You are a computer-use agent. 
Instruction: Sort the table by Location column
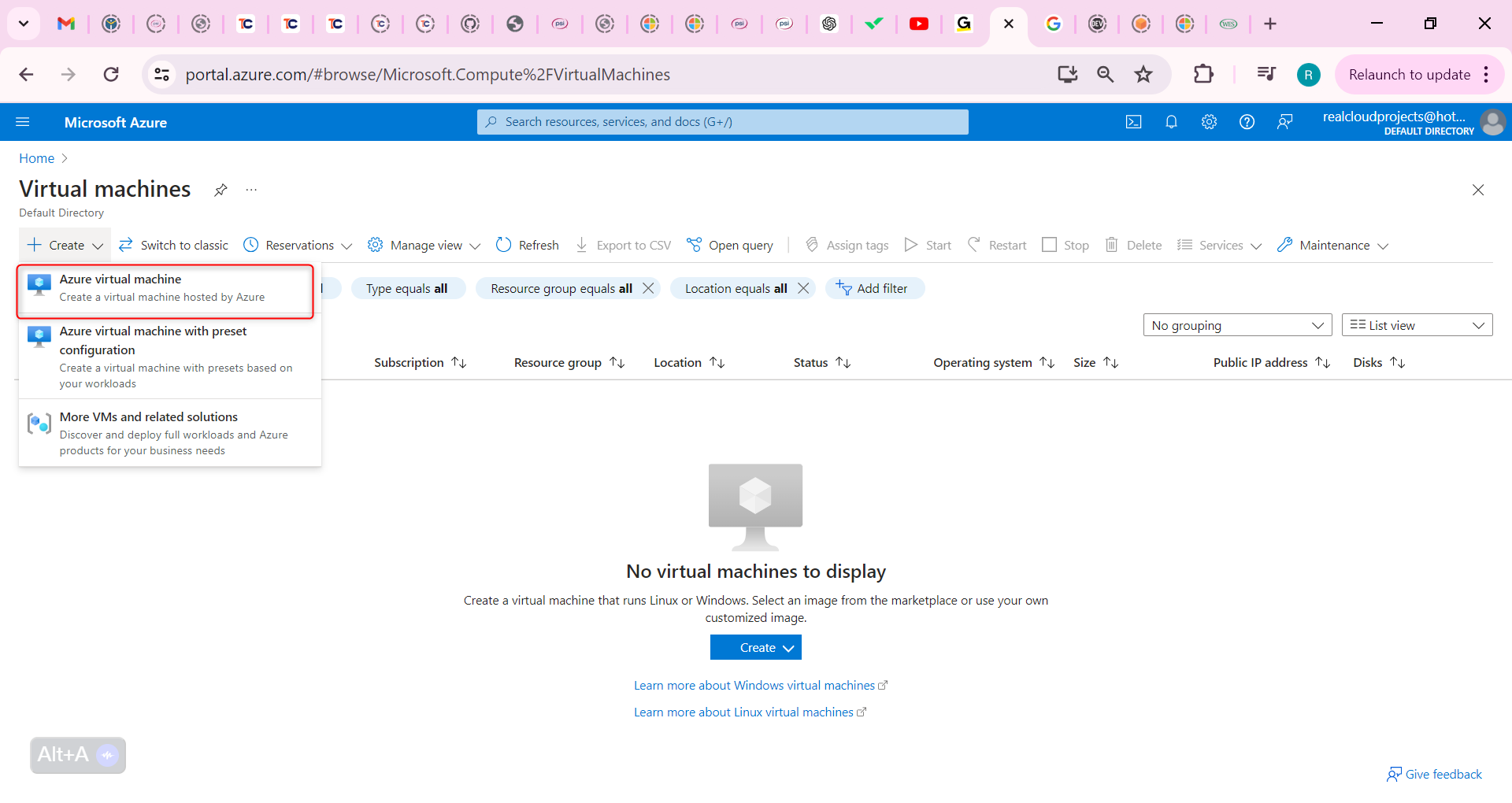coord(687,362)
